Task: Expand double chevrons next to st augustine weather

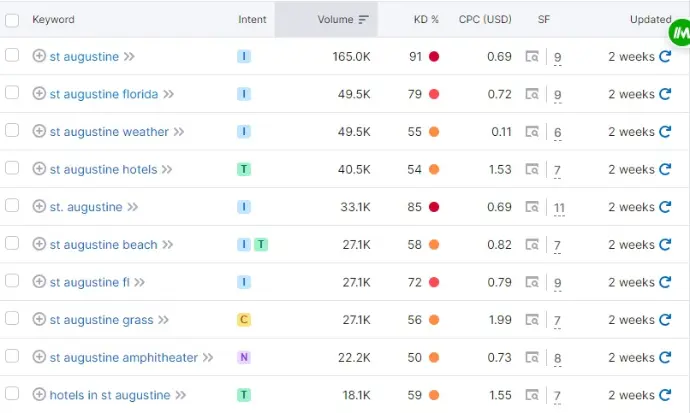Action: click(179, 132)
